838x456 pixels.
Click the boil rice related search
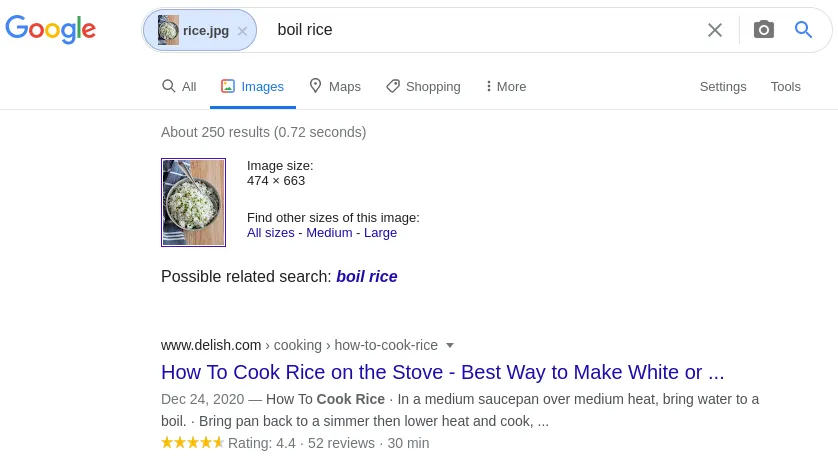pyautogui.click(x=366, y=277)
